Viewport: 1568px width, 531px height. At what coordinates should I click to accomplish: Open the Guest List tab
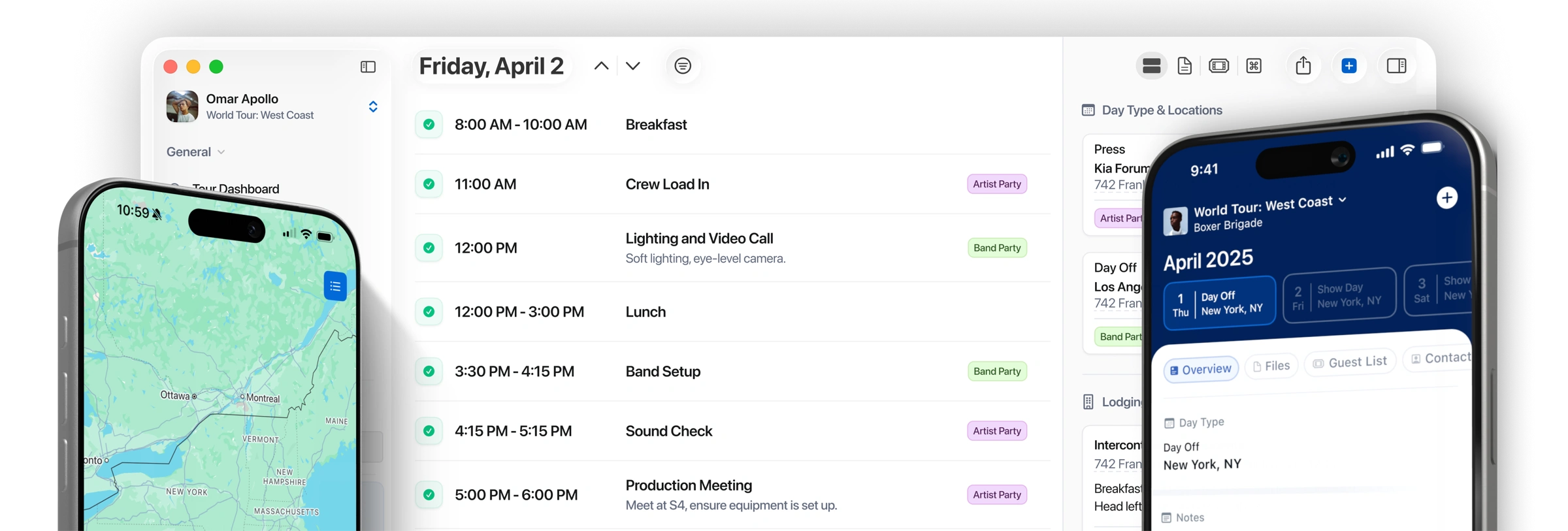tap(1350, 362)
